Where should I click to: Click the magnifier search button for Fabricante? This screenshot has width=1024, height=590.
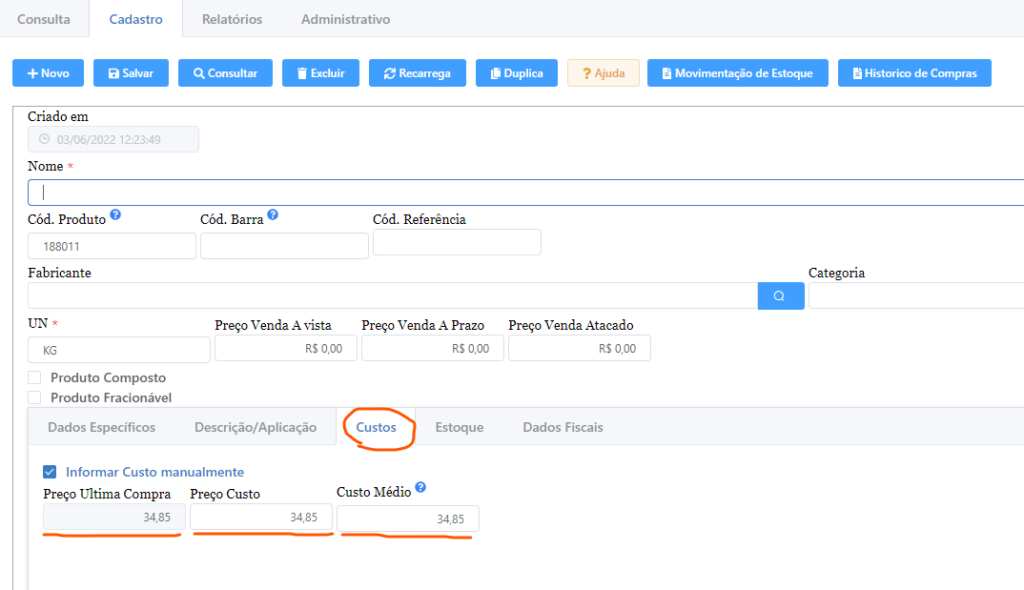[780, 296]
